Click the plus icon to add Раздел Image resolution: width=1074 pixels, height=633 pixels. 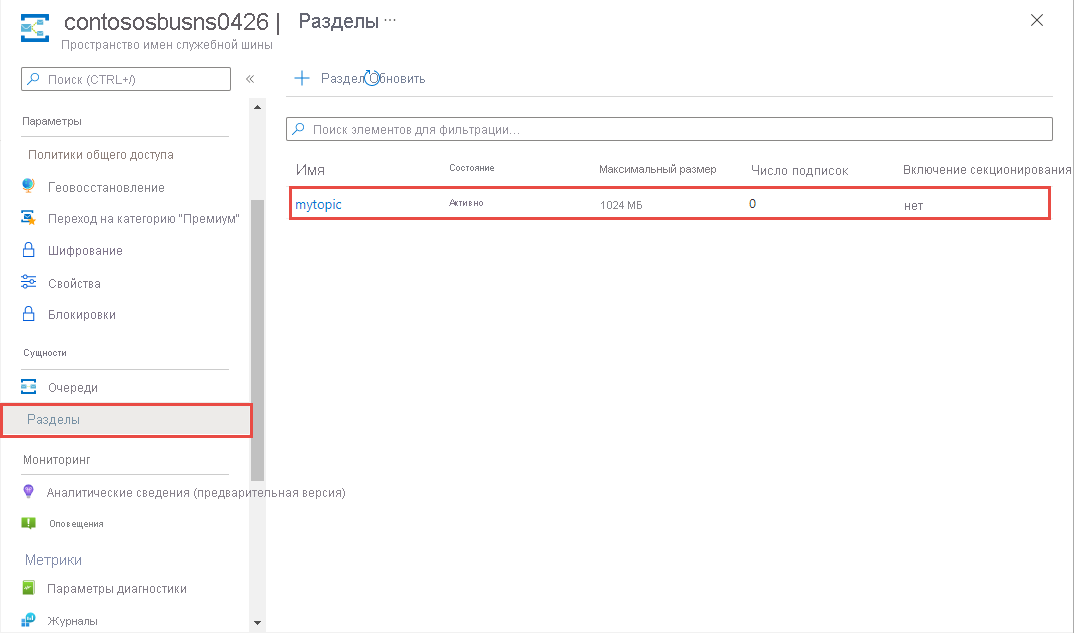pyautogui.click(x=302, y=78)
